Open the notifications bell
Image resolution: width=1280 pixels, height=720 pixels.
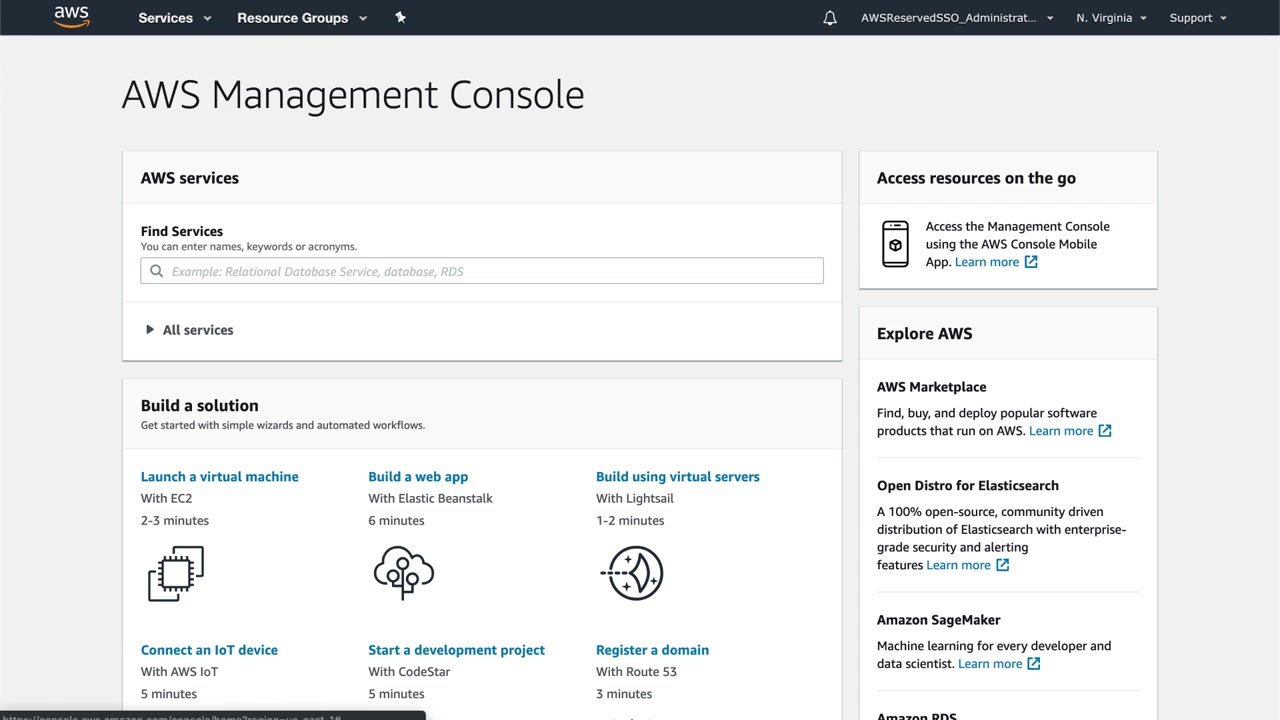click(x=830, y=18)
